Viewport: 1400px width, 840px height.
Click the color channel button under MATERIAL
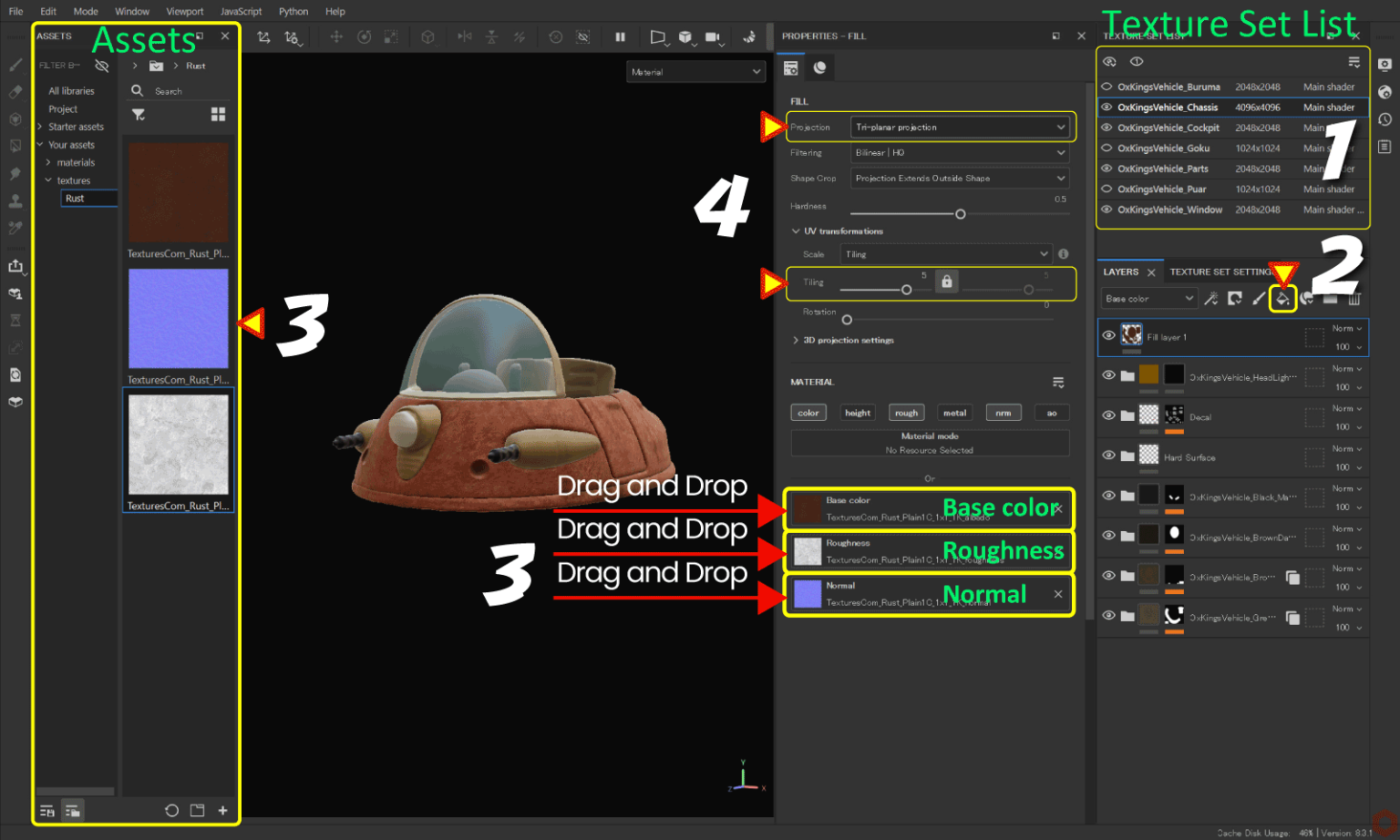[x=808, y=412]
